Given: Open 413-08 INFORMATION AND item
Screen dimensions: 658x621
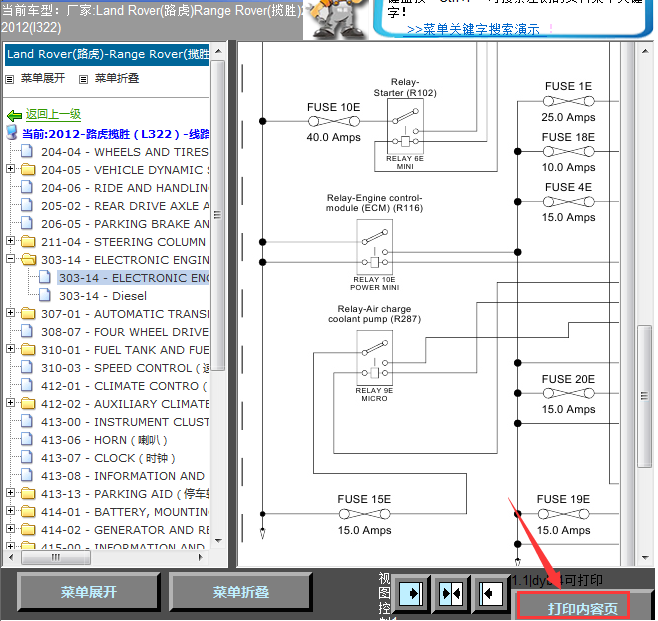Looking at the screenshot, I should click(123, 476).
